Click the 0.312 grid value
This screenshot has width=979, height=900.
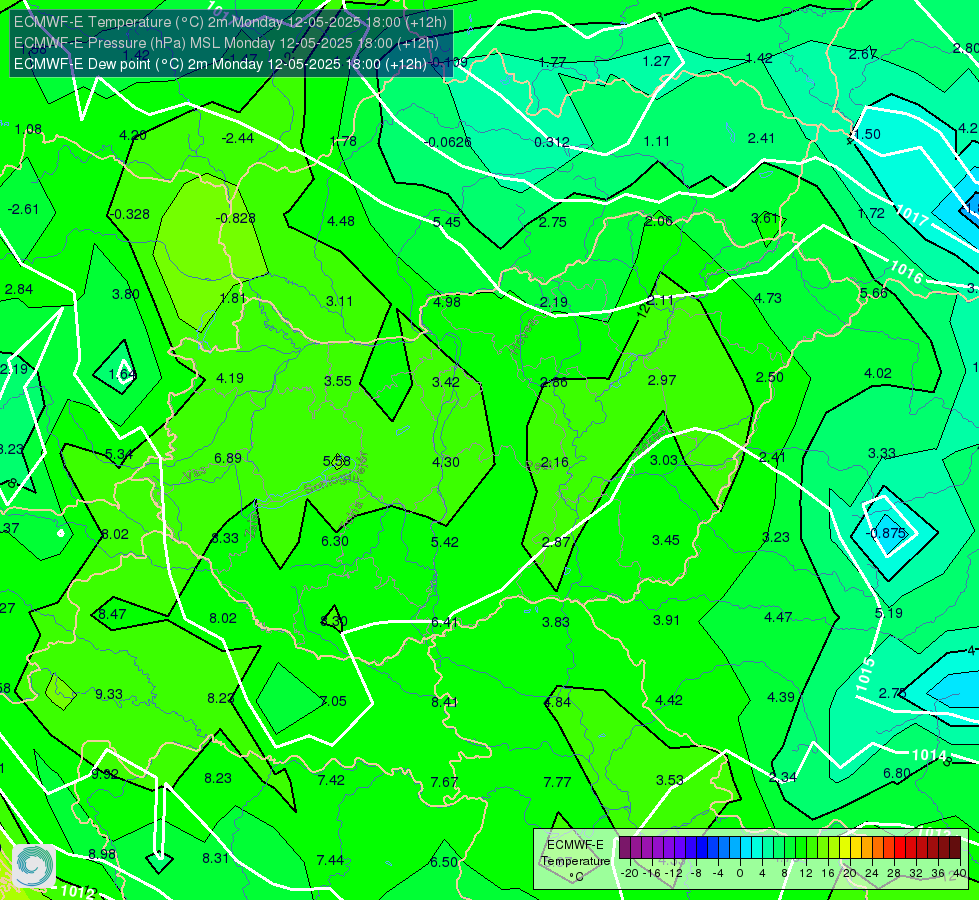(552, 142)
